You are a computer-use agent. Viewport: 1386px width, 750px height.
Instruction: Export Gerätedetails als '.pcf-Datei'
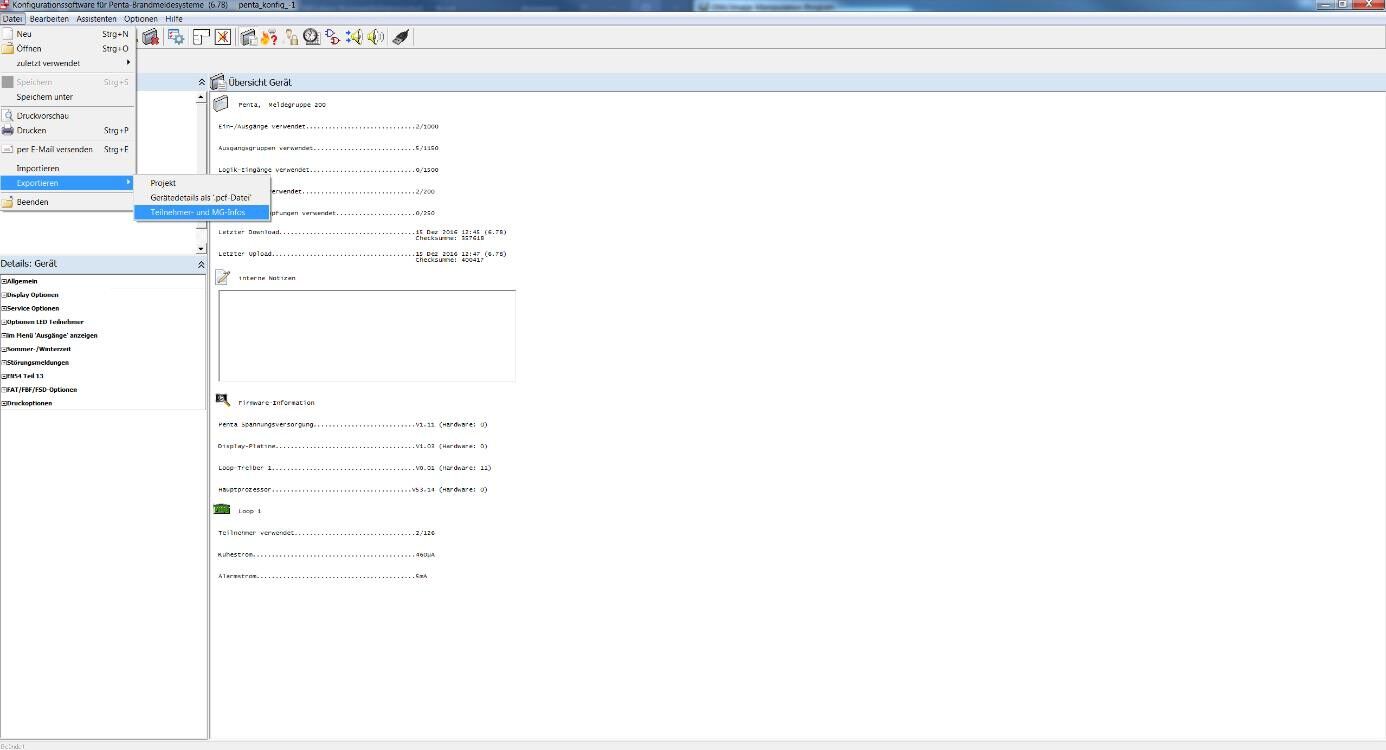click(203, 197)
